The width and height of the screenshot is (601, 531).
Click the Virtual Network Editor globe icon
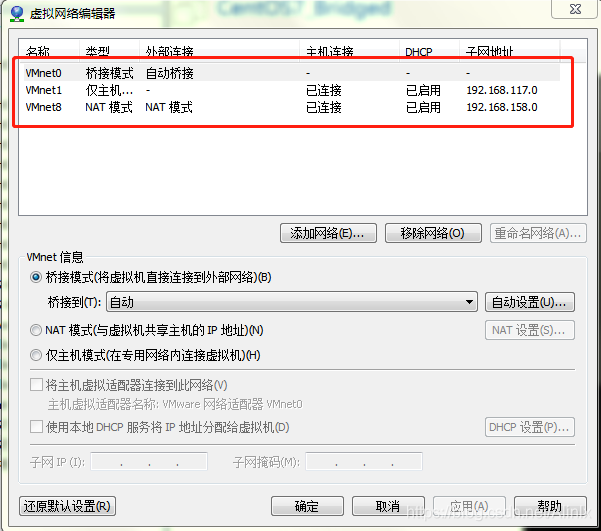click(x=17, y=13)
